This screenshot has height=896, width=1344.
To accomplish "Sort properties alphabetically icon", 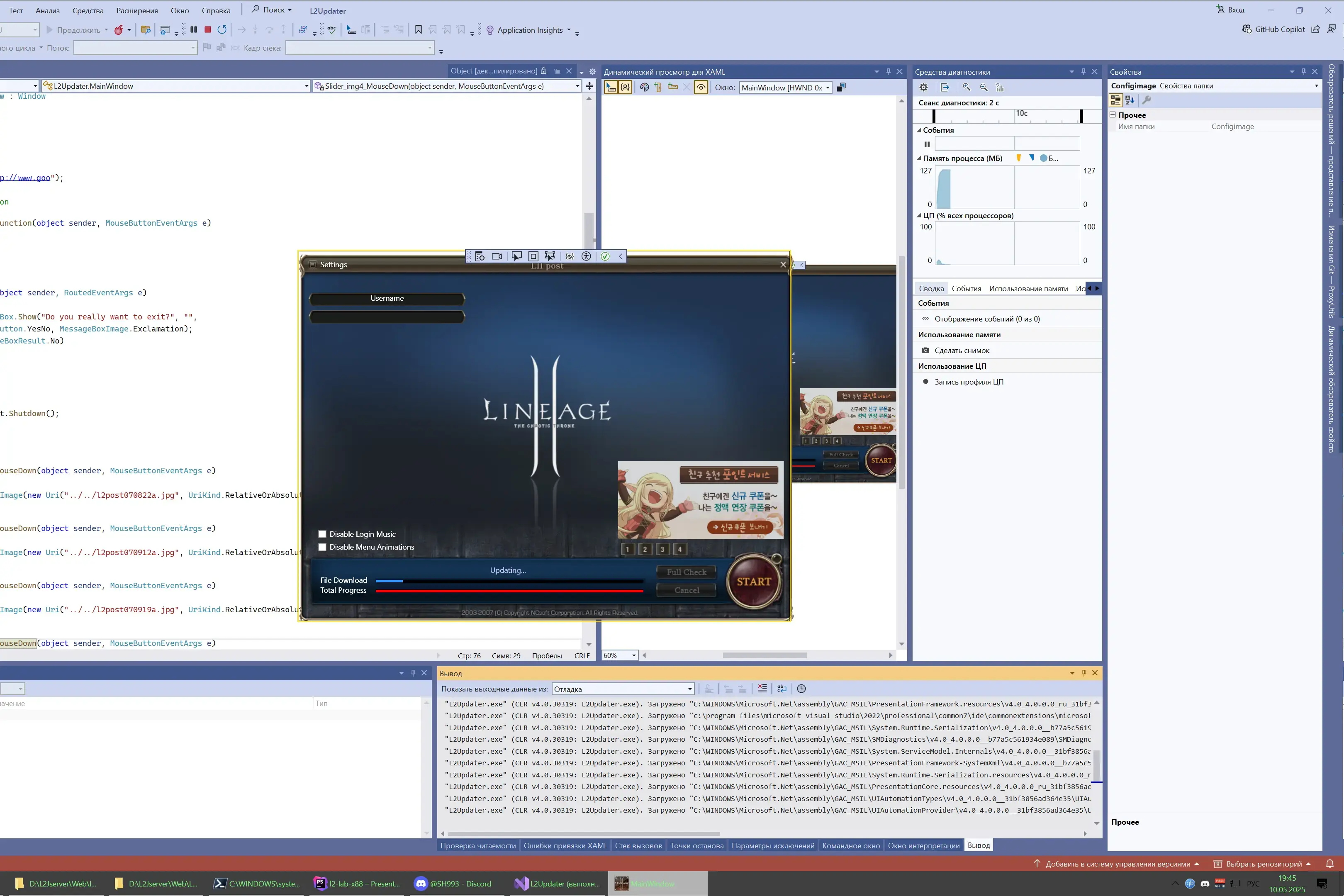I will 1130,100.
